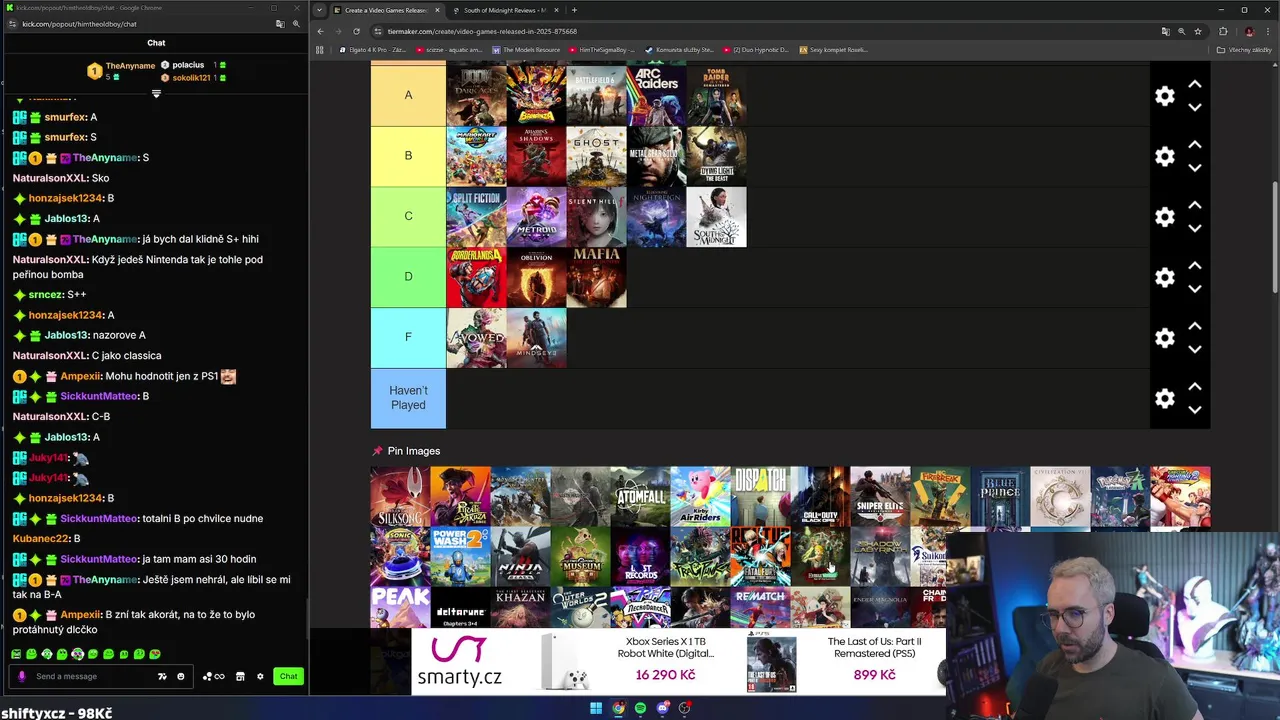This screenshot has width=1280, height=720.
Task: Move tier D row up with arrow
Action: [x=1195, y=266]
